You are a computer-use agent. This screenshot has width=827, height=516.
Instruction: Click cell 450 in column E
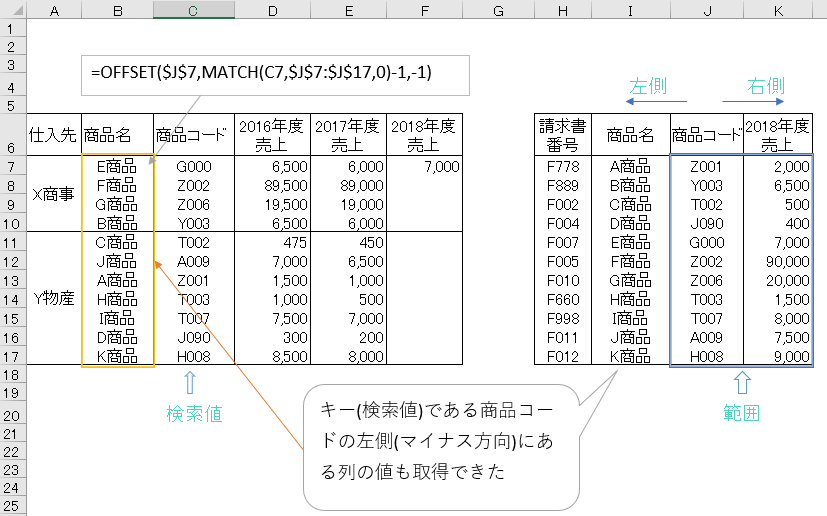[348, 243]
